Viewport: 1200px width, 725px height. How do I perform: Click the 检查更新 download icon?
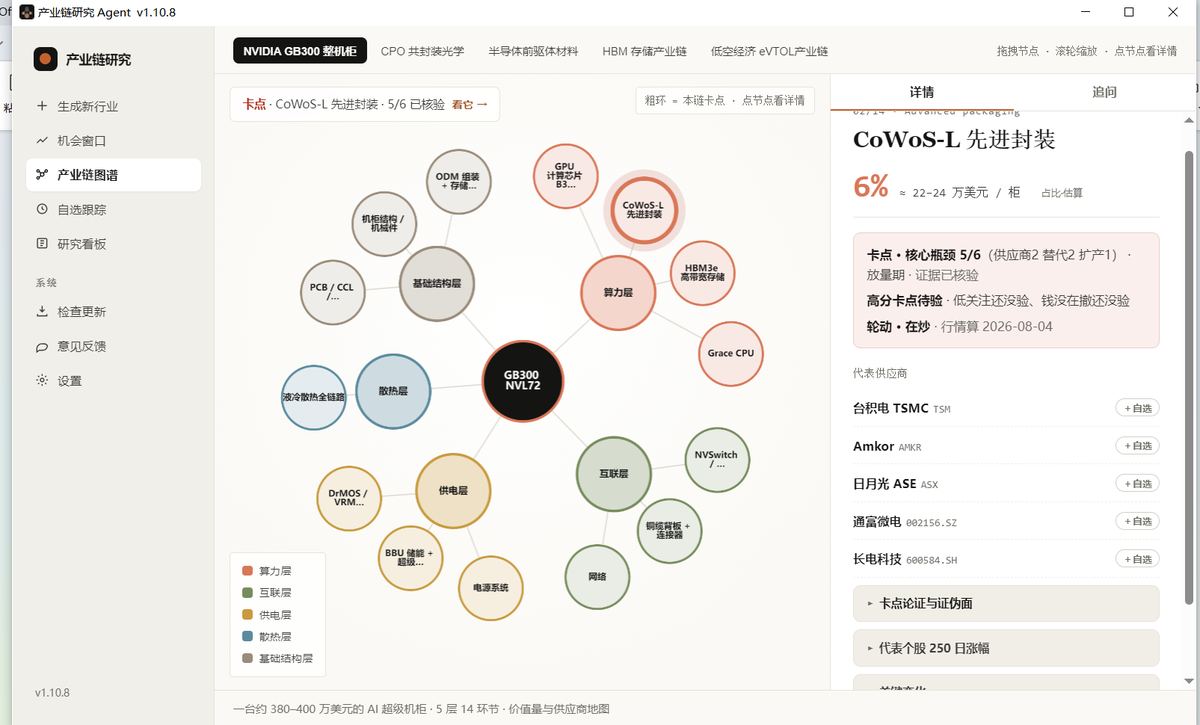(x=41, y=312)
